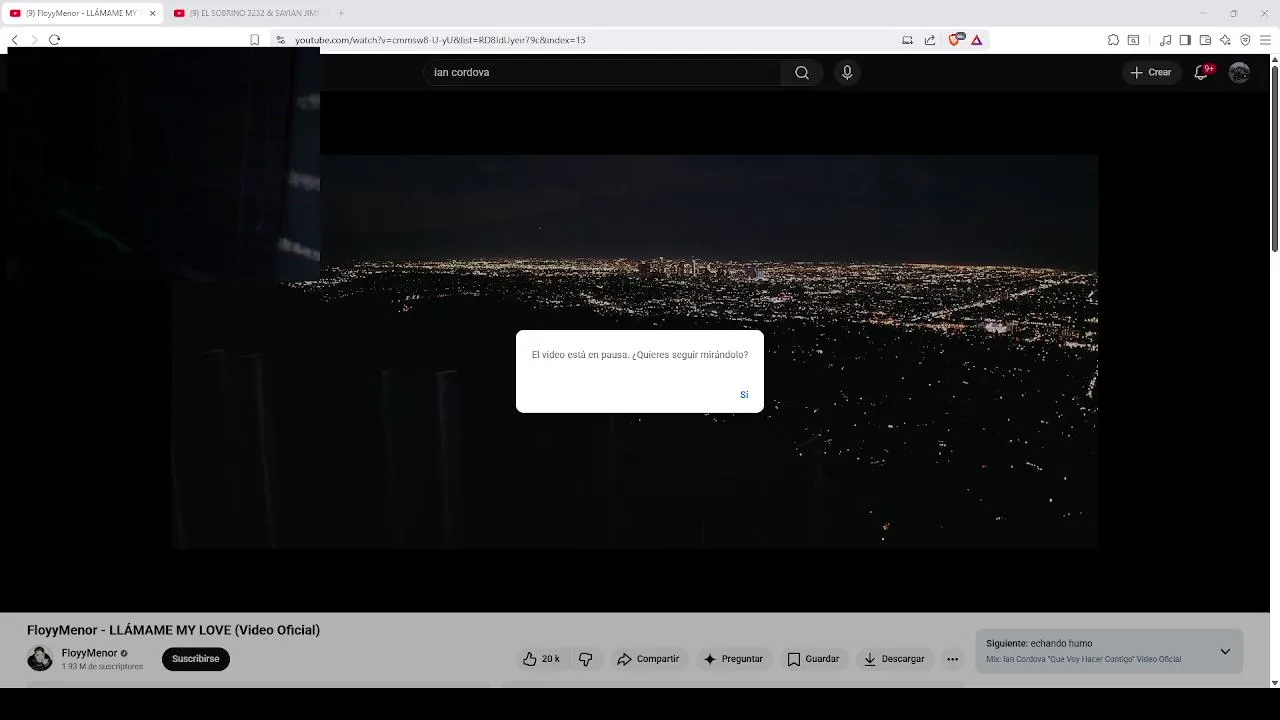The width and height of the screenshot is (1280, 720).
Task: Start voice search with microphone icon
Action: 847,72
